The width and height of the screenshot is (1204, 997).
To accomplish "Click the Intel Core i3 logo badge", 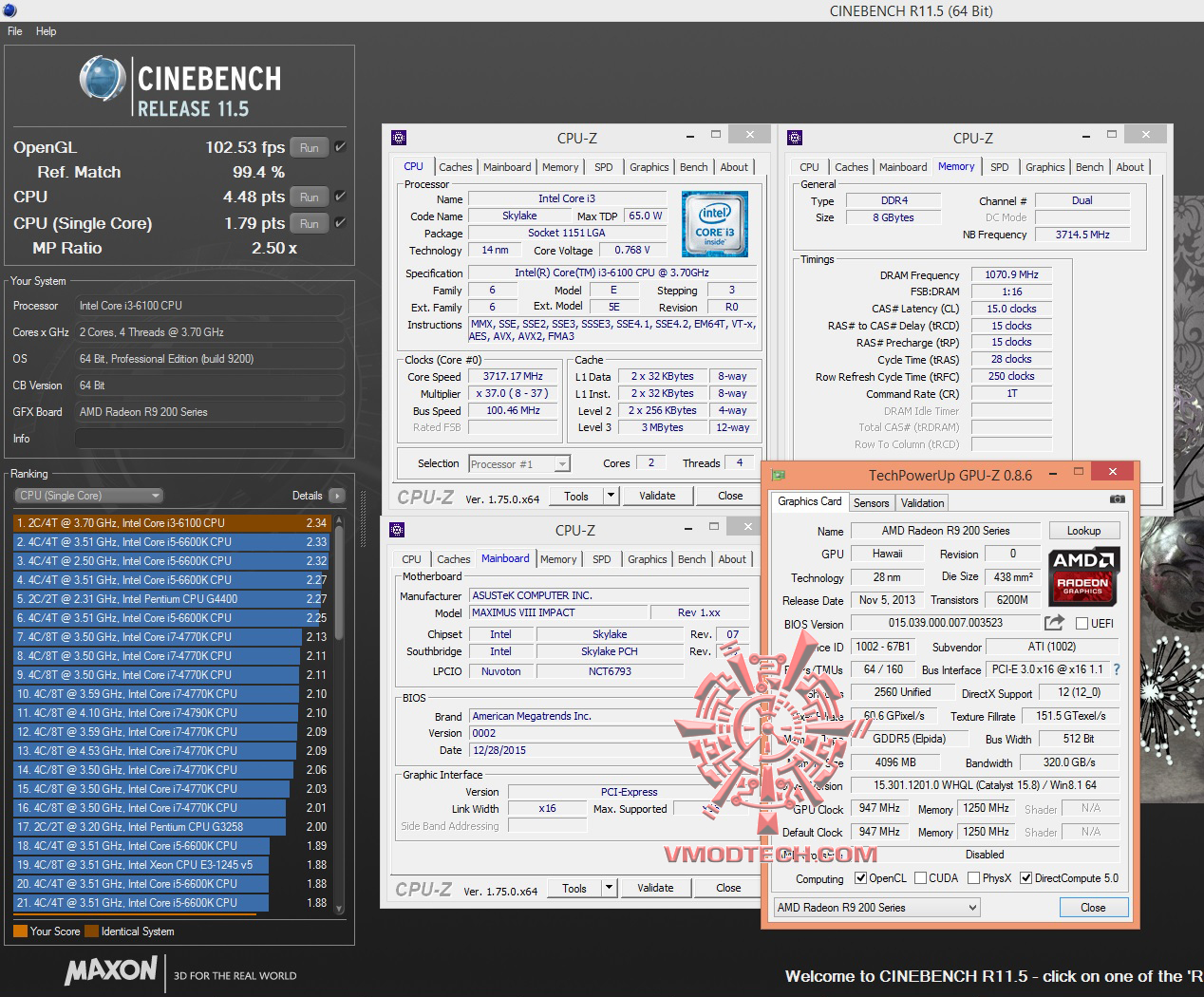I will point(715,224).
